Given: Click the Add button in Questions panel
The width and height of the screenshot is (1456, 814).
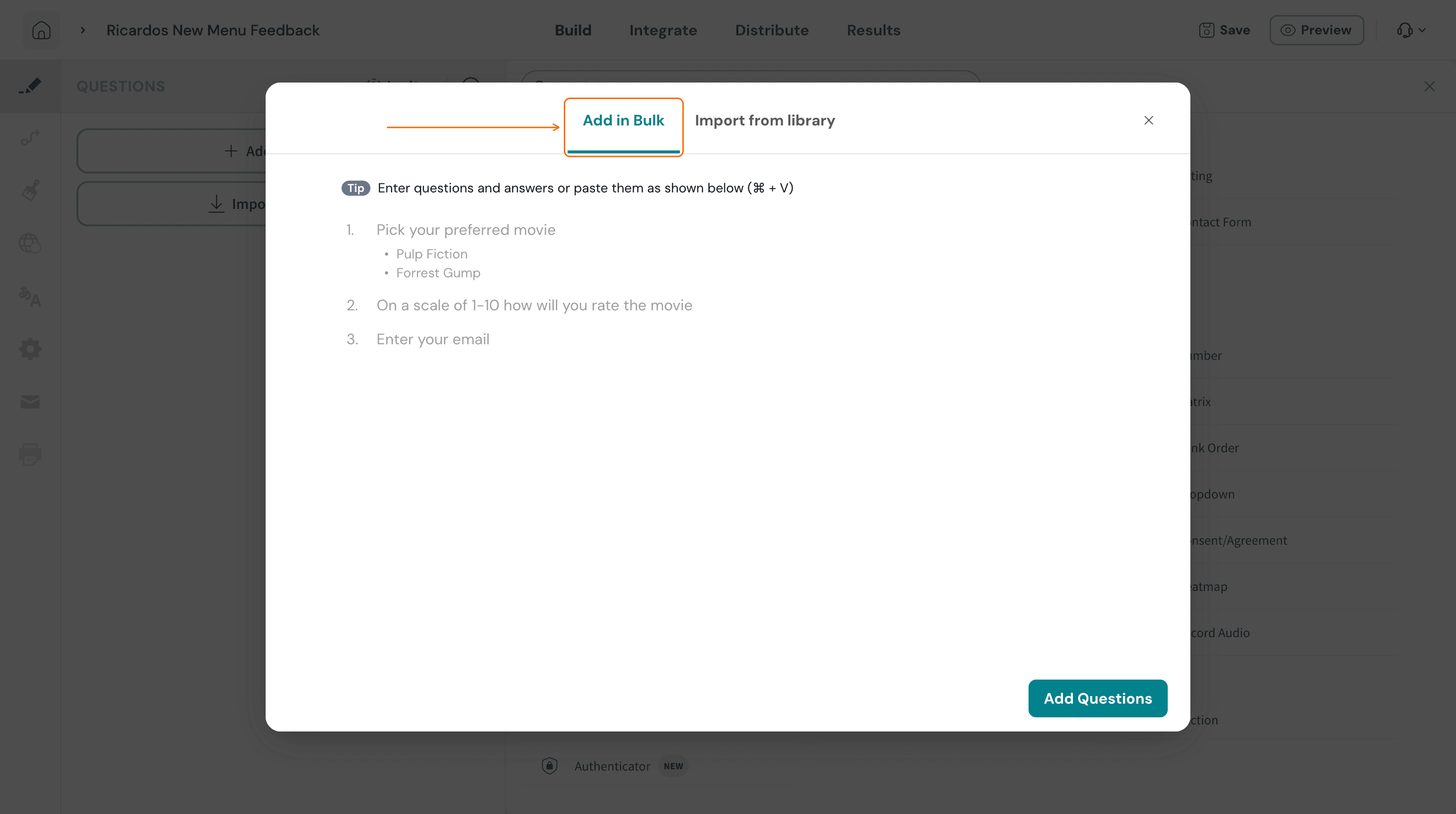Looking at the screenshot, I should (171, 151).
